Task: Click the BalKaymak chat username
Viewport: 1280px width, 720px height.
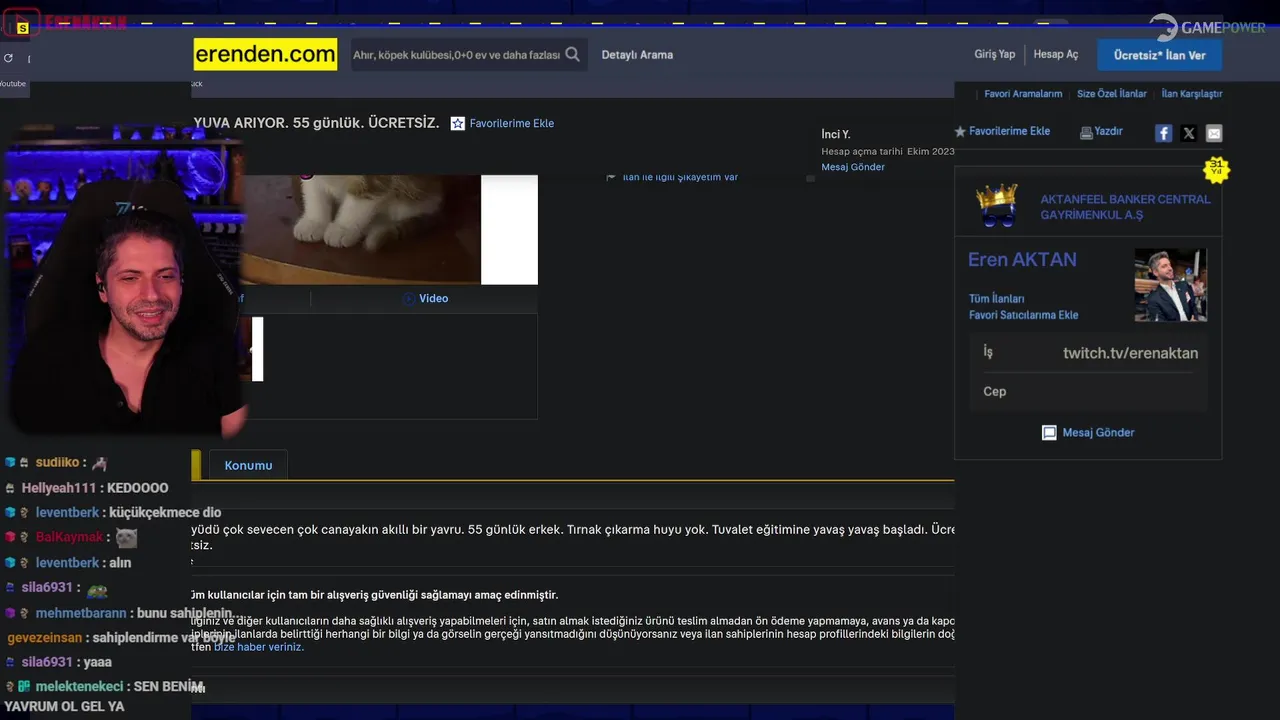Action: (x=69, y=538)
